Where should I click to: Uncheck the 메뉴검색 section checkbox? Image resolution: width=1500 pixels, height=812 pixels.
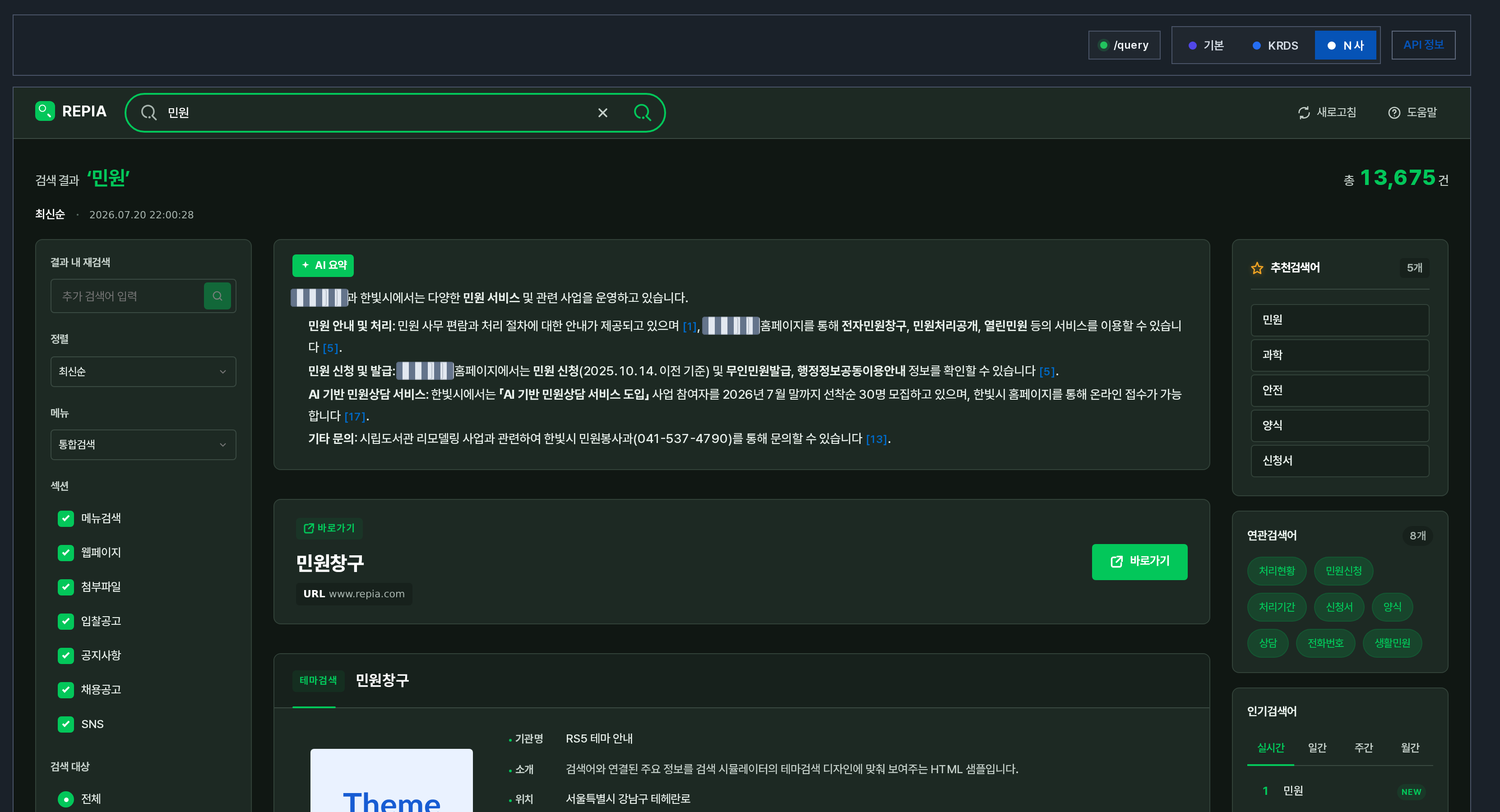pyautogui.click(x=66, y=518)
